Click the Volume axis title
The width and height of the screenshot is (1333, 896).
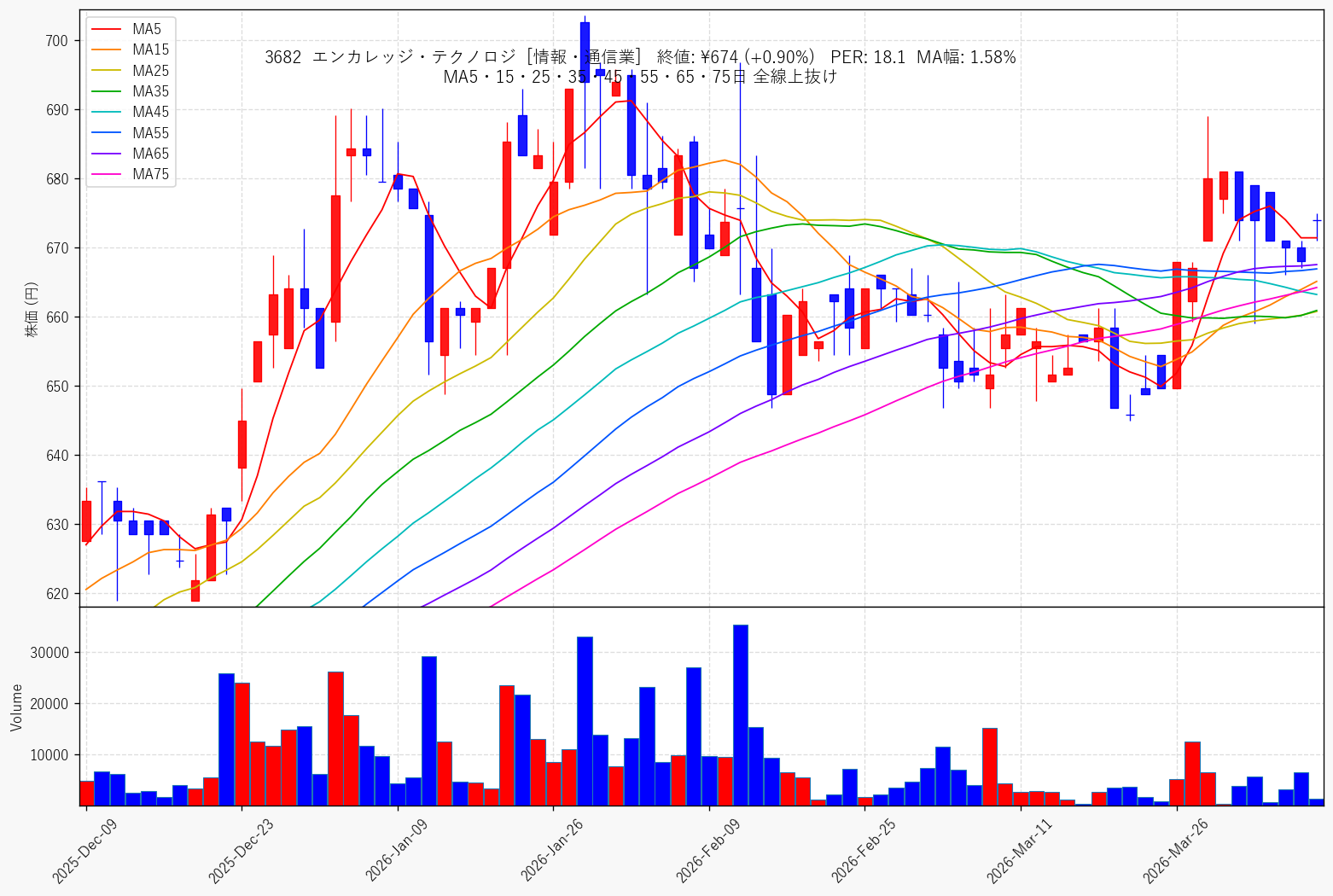click(16, 707)
